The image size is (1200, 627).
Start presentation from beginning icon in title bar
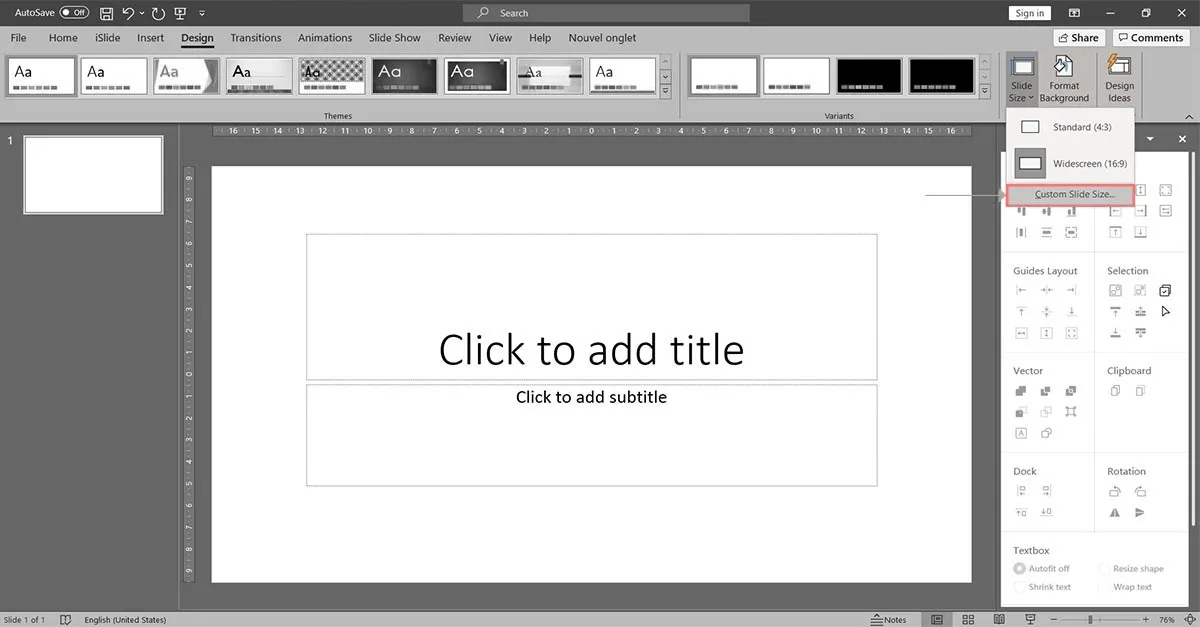(x=181, y=13)
